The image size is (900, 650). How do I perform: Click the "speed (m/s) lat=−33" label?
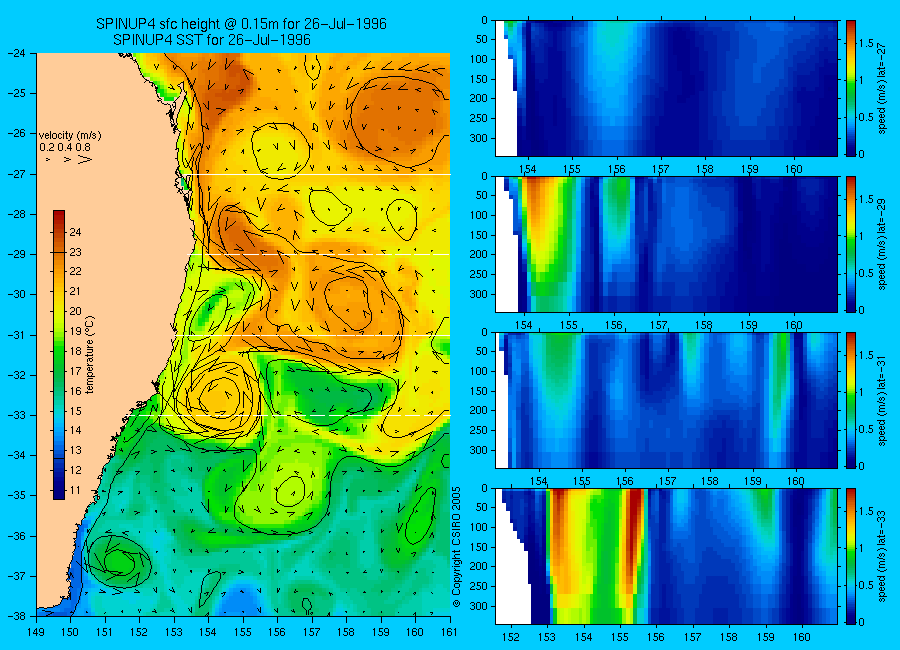pyautogui.click(x=883, y=556)
